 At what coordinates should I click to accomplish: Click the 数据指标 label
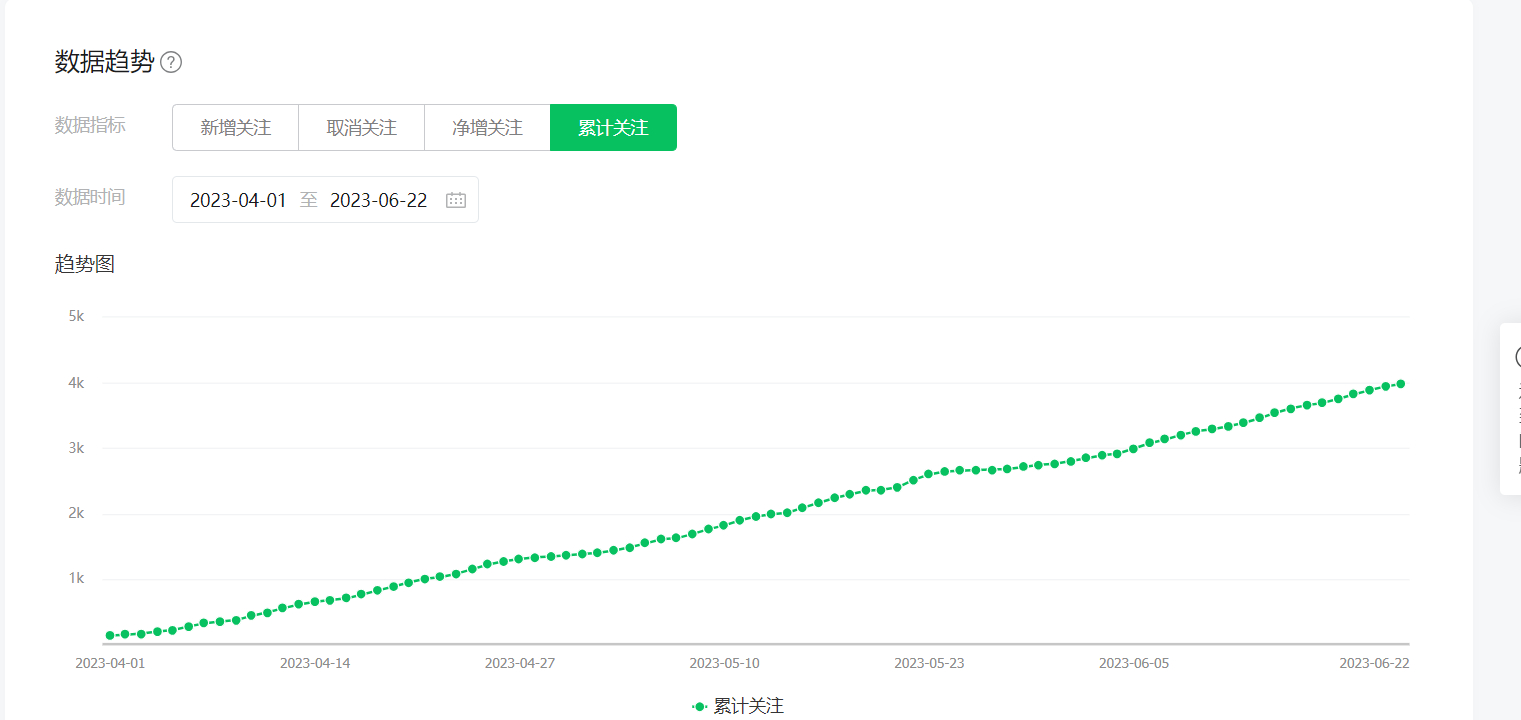click(x=90, y=125)
